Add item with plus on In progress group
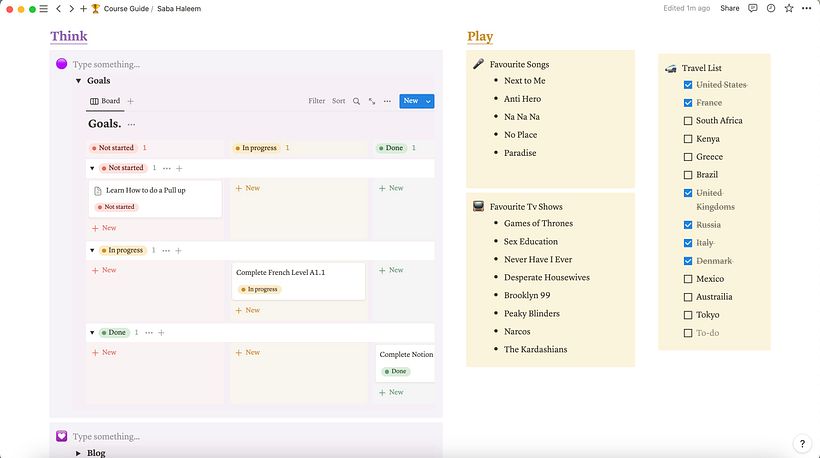The width and height of the screenshot is (820, 458). tap(178, 250)
